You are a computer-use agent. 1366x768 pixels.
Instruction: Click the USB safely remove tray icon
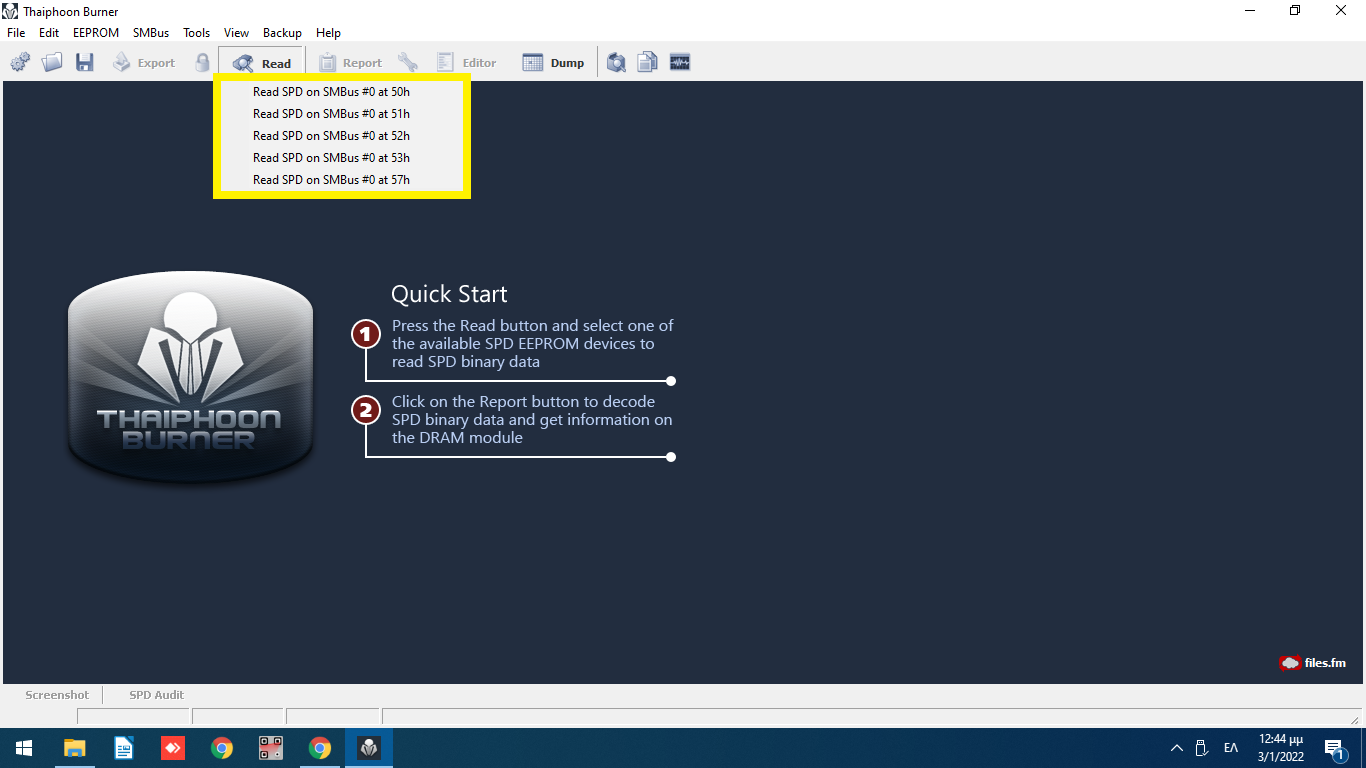point(1203,748)
